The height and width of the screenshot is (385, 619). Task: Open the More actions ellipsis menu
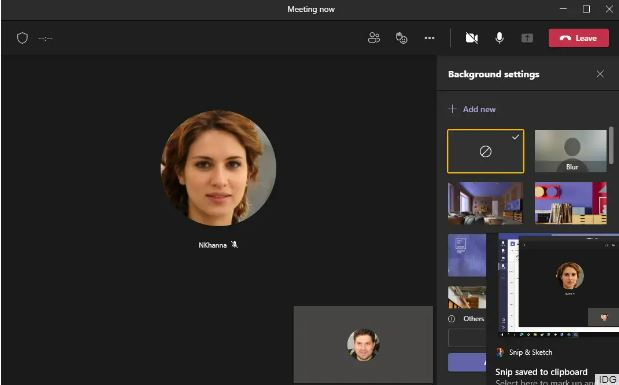[430, 38]
